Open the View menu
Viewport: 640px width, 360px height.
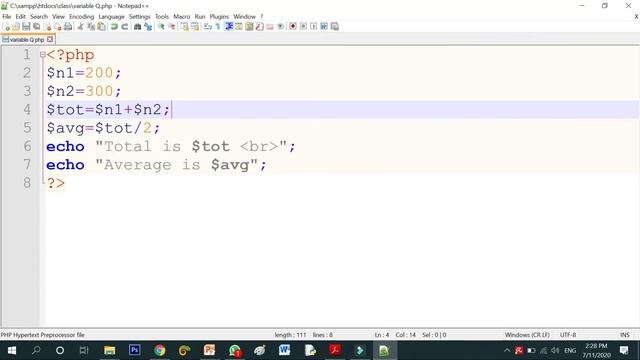pos(58,17)
